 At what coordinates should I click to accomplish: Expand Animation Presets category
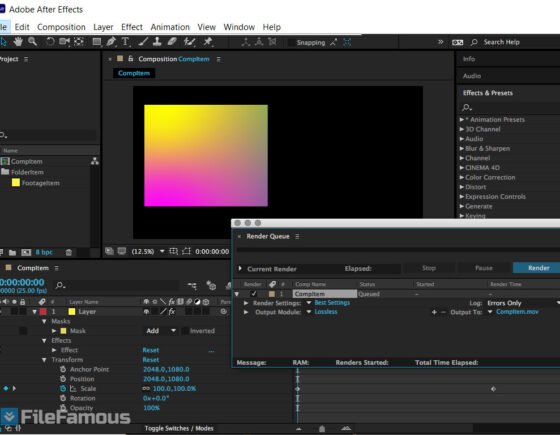point(462,119)
